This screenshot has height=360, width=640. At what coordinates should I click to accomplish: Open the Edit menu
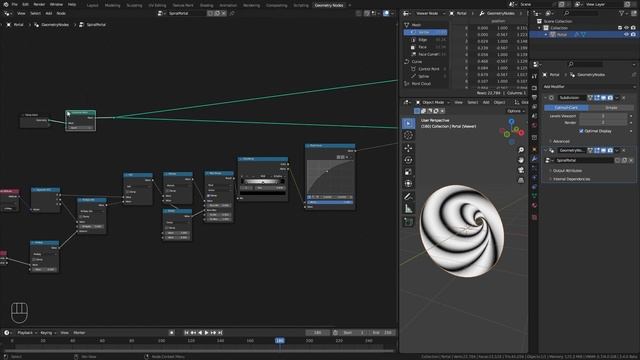click(25, 4)
